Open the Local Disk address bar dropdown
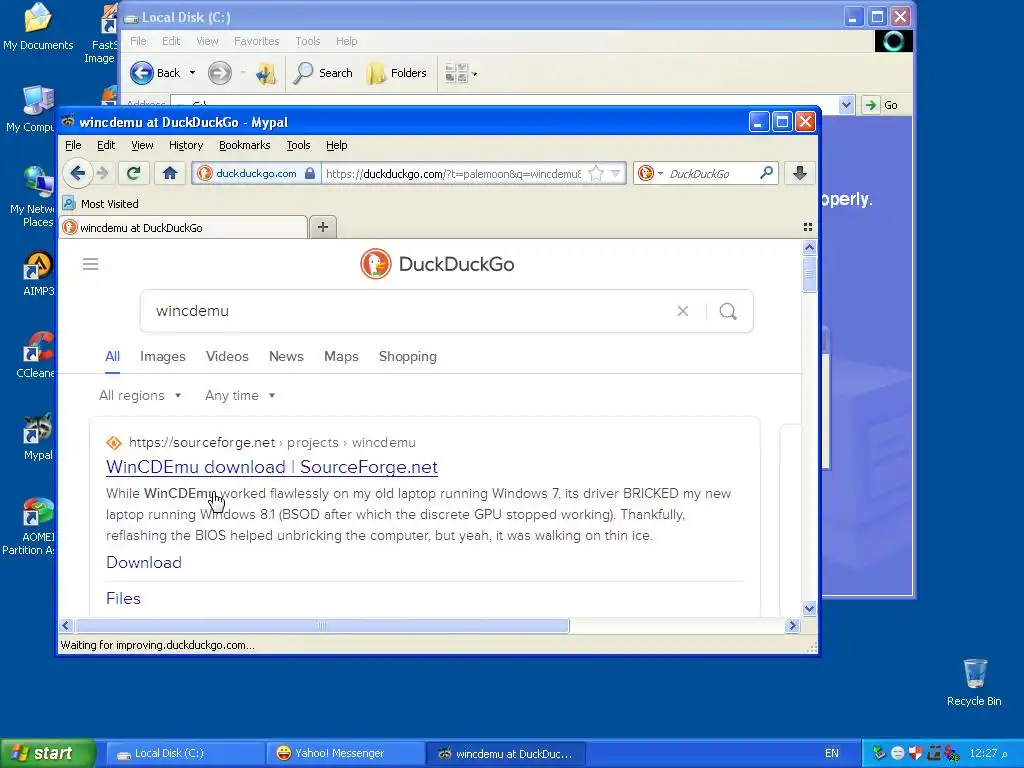This screenshot has width=1024, height=768. [846, 104]
